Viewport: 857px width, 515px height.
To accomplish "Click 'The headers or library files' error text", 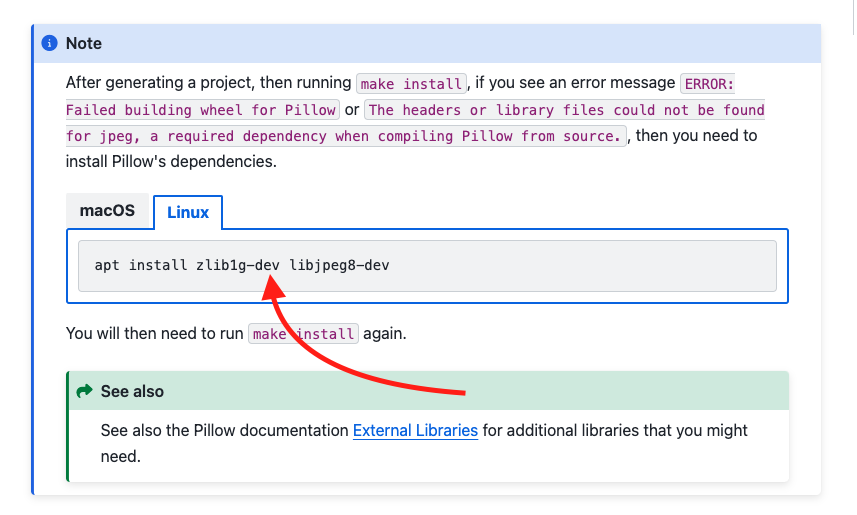I will (x=483, y=110).
